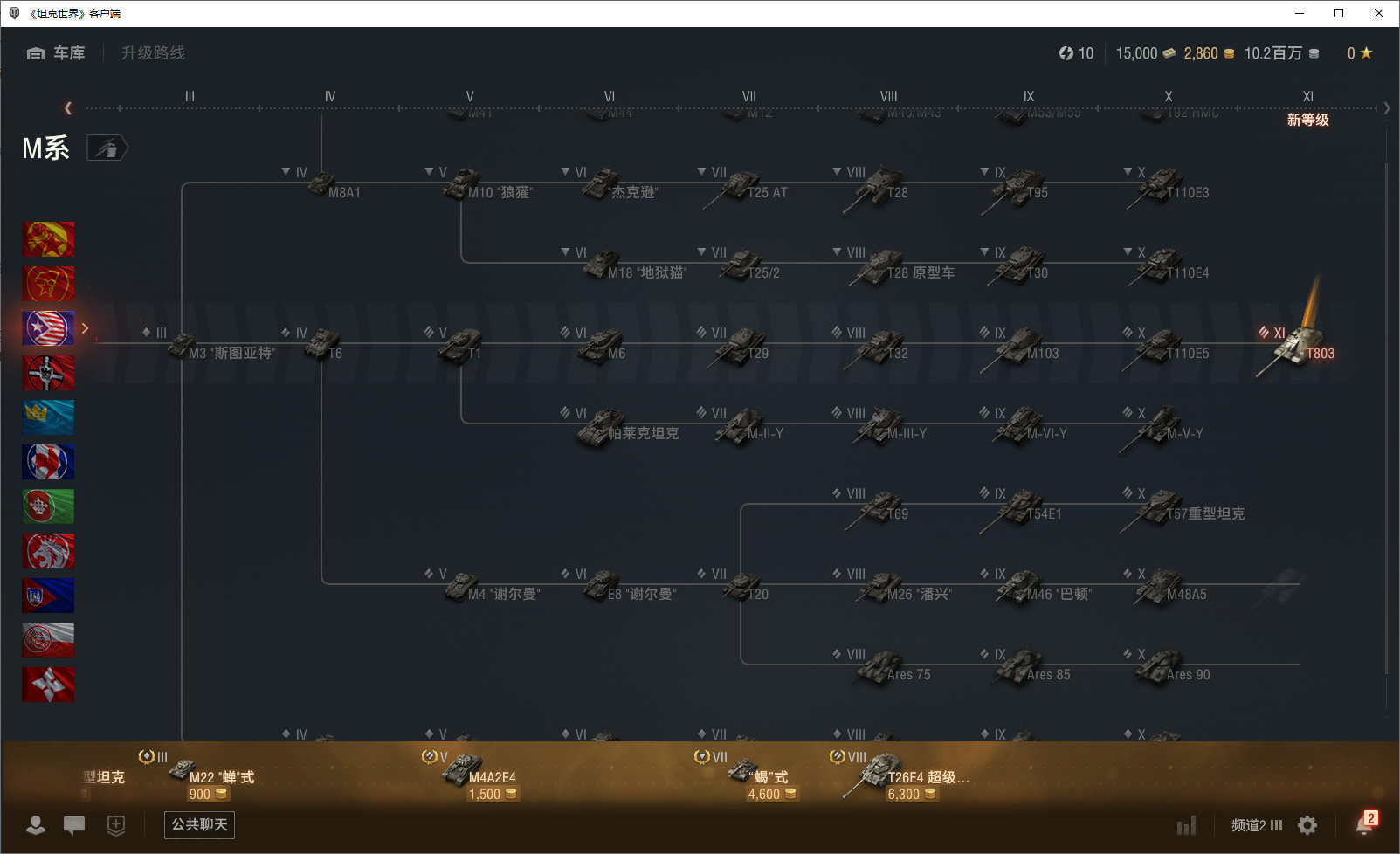
Task: Select the M-V-Y tier X tank node
Action: 1162,430
